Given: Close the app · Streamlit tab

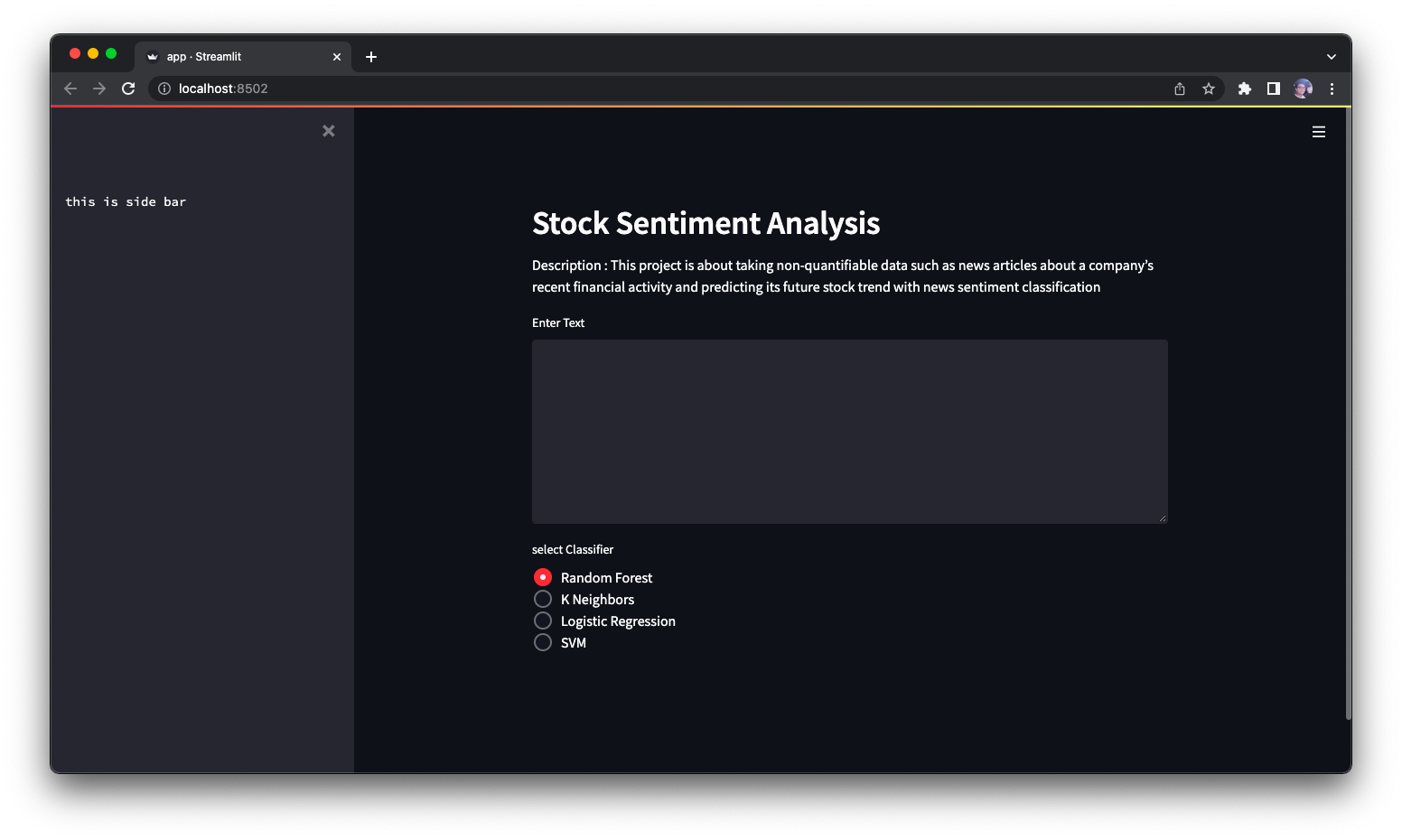Looking at the screenshot, I should tap(337, 57).
